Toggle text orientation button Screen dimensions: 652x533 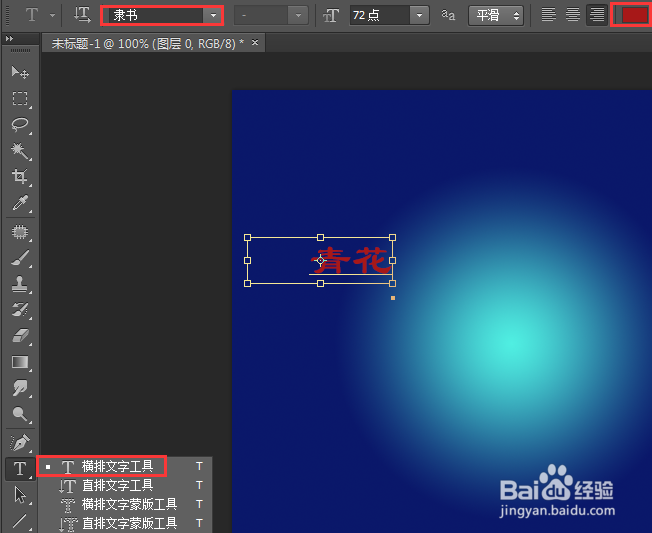pos(82,15)
